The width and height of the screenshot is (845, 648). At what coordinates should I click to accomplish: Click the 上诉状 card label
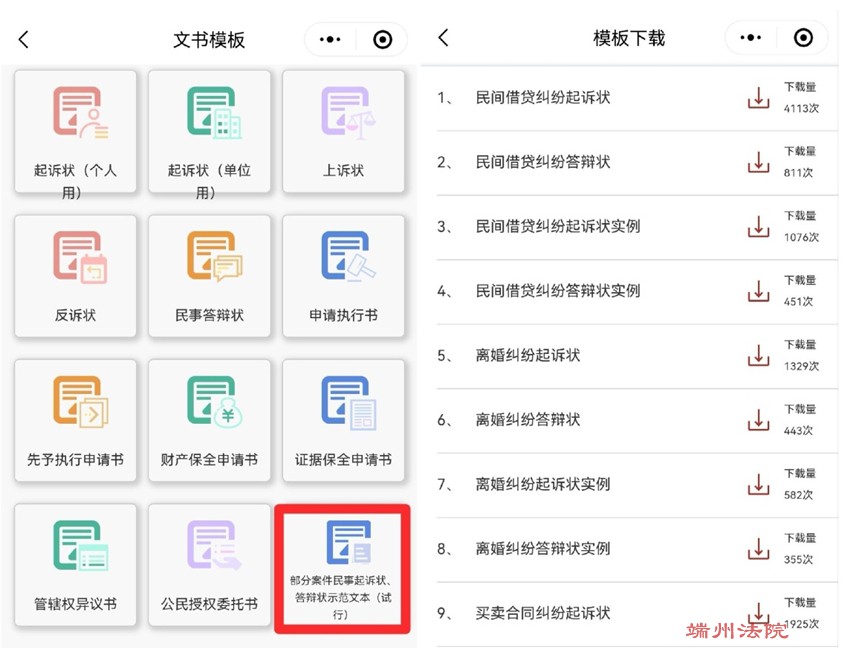coord(343,170)
